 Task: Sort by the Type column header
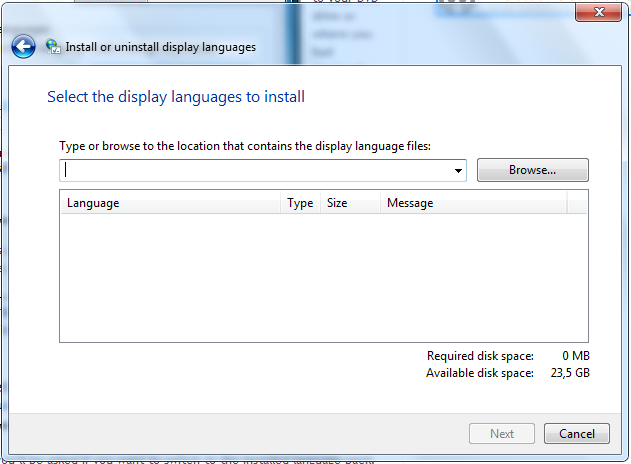[300, 203]
